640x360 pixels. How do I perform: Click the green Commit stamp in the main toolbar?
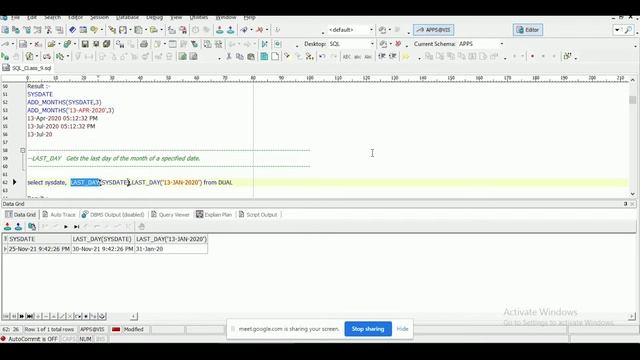coord(220,30)
